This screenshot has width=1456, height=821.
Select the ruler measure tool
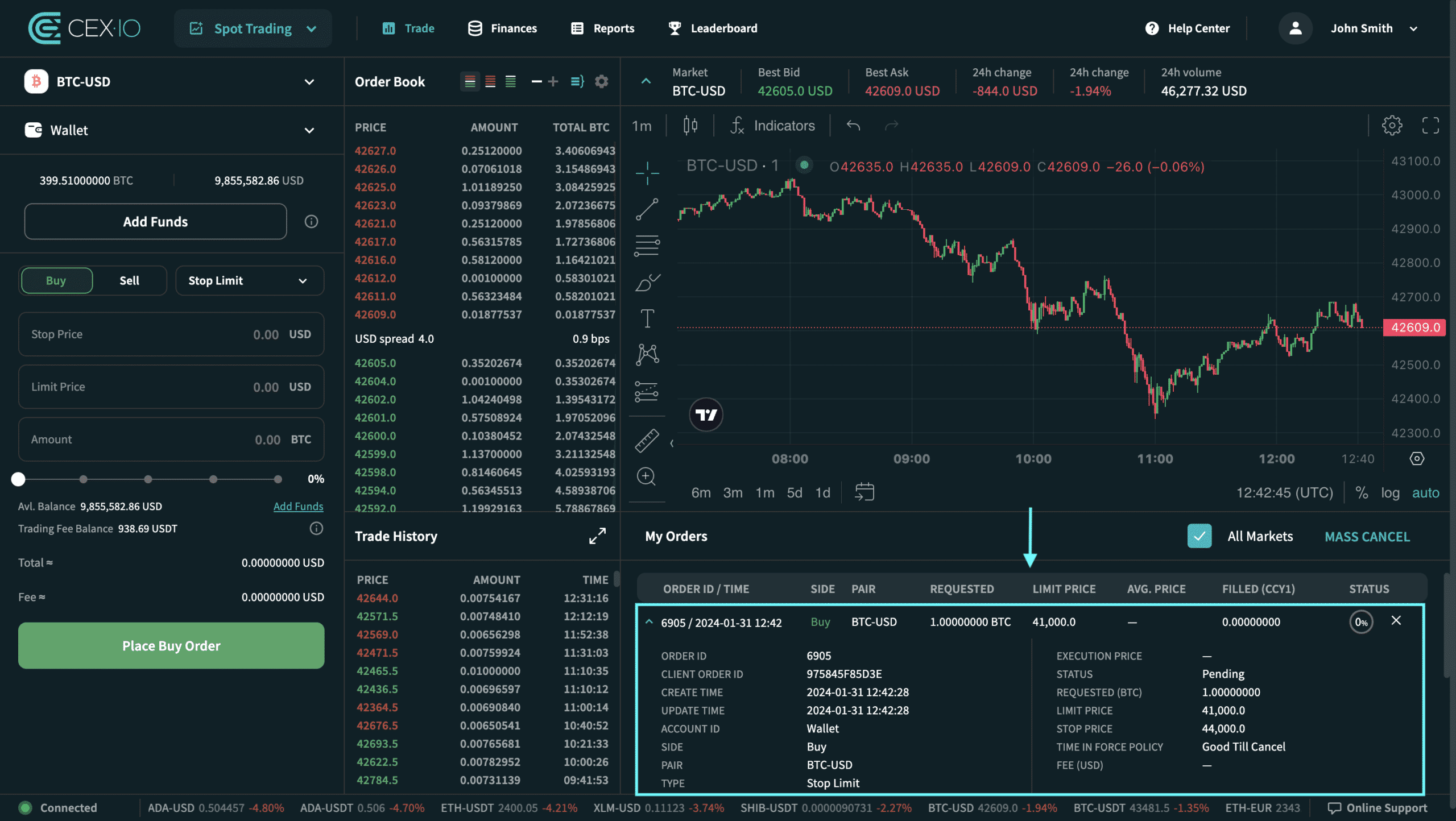[647, 440]
